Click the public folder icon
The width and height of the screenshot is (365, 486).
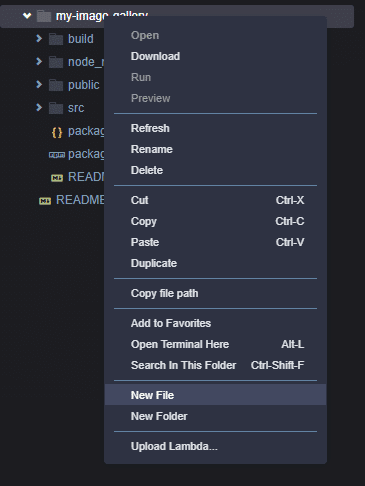pyautogui.click(x=56, y=85)
